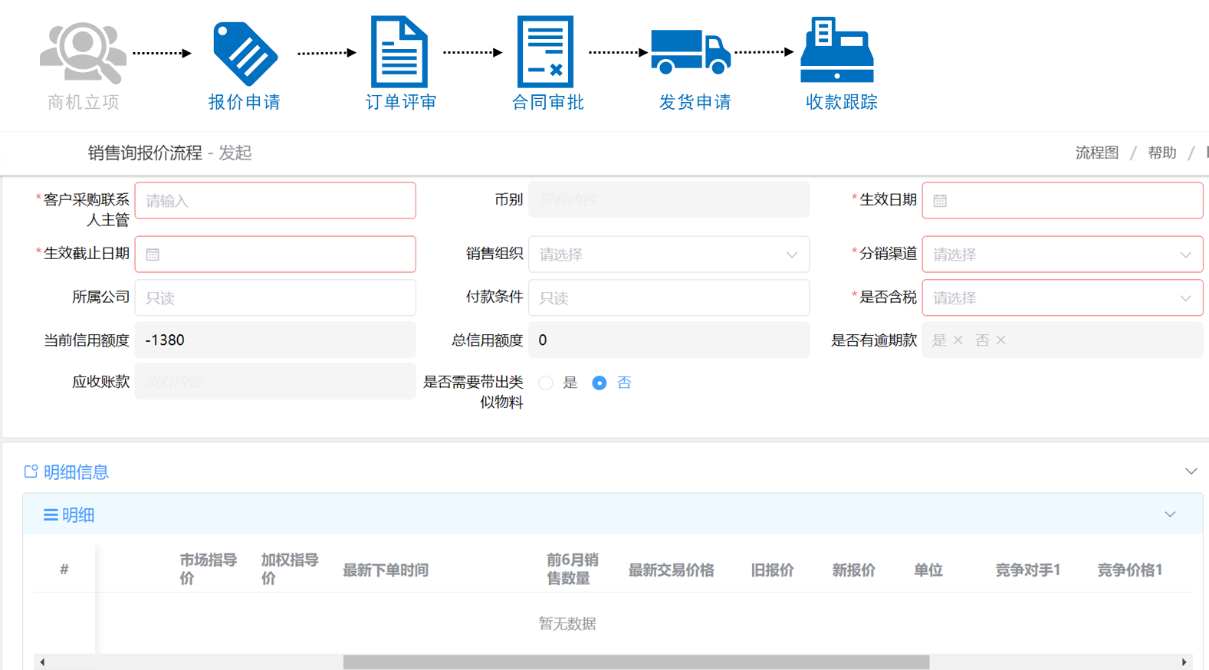Image resolution: width=1209 pixels, height=670 pixels.
Task: Click the 报价申请 price tag icon
Action: coord(244,54)
